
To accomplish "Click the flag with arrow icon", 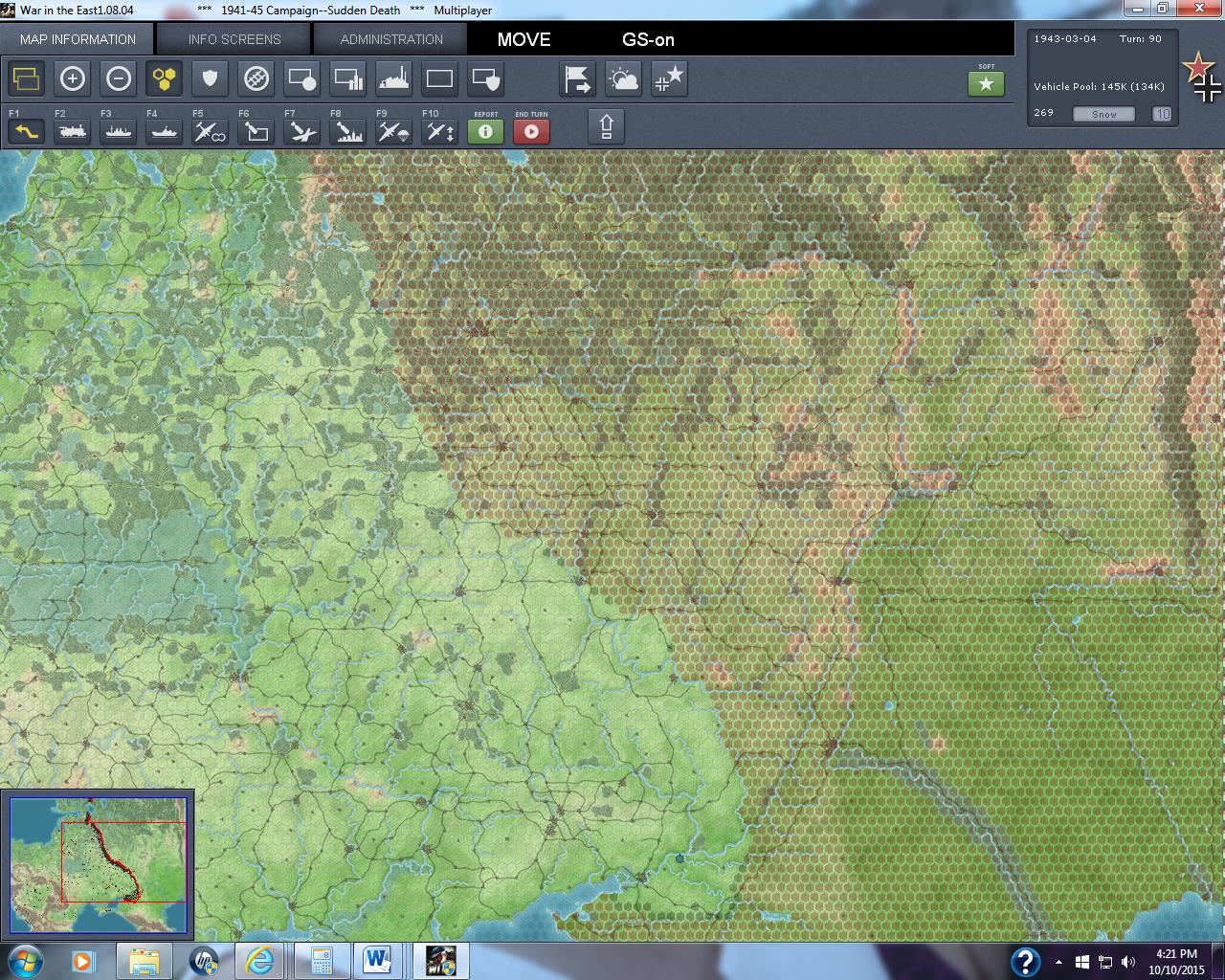I will point(578,78).
